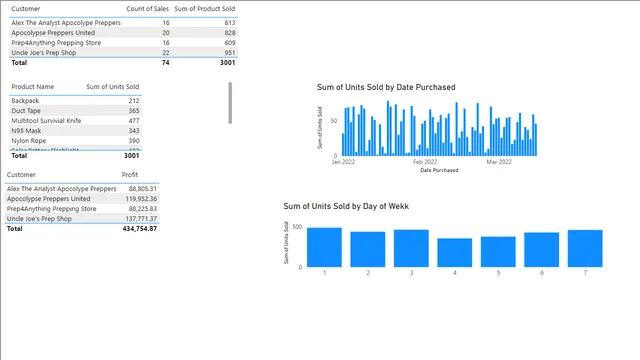Click the product sold value 951
The height and width of the screenshot is (360, 640).
coord(230,53)
